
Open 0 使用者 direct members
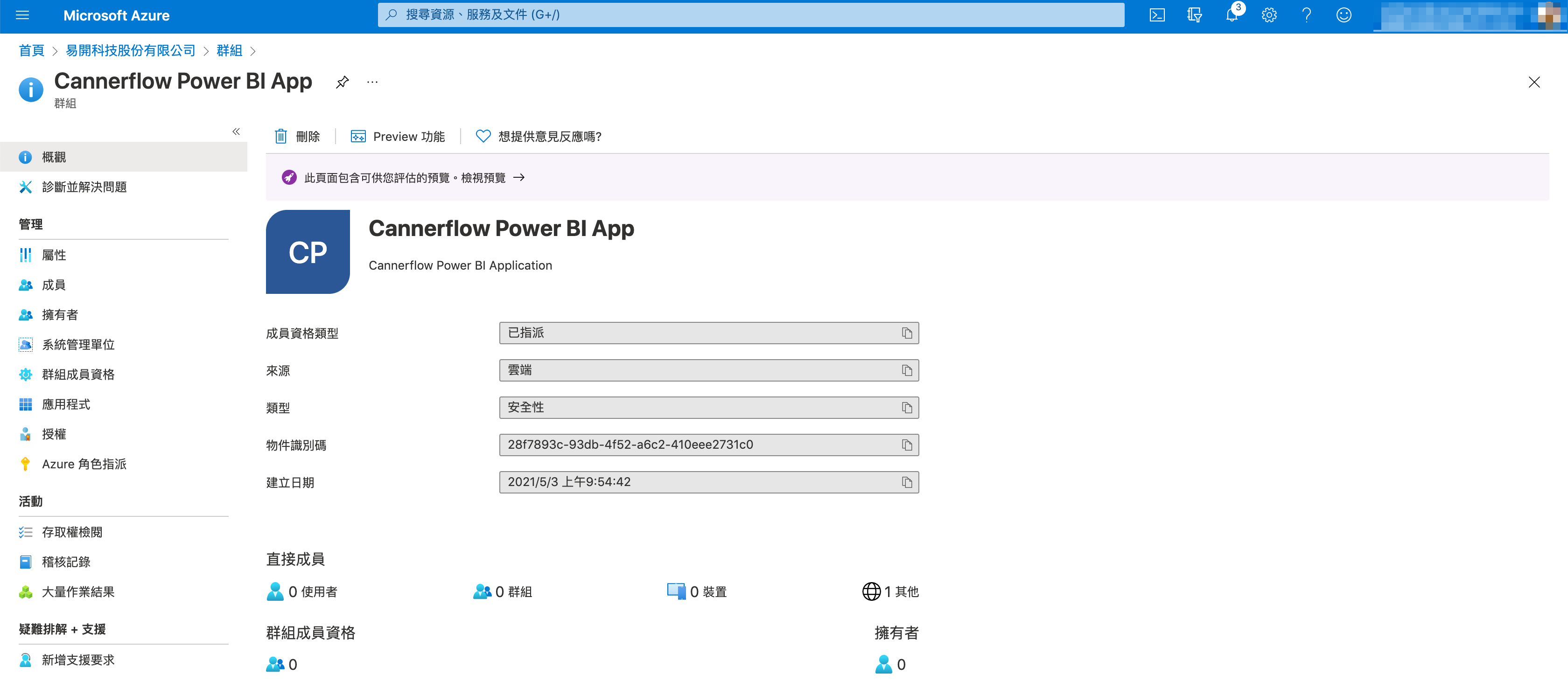(302, 591)
